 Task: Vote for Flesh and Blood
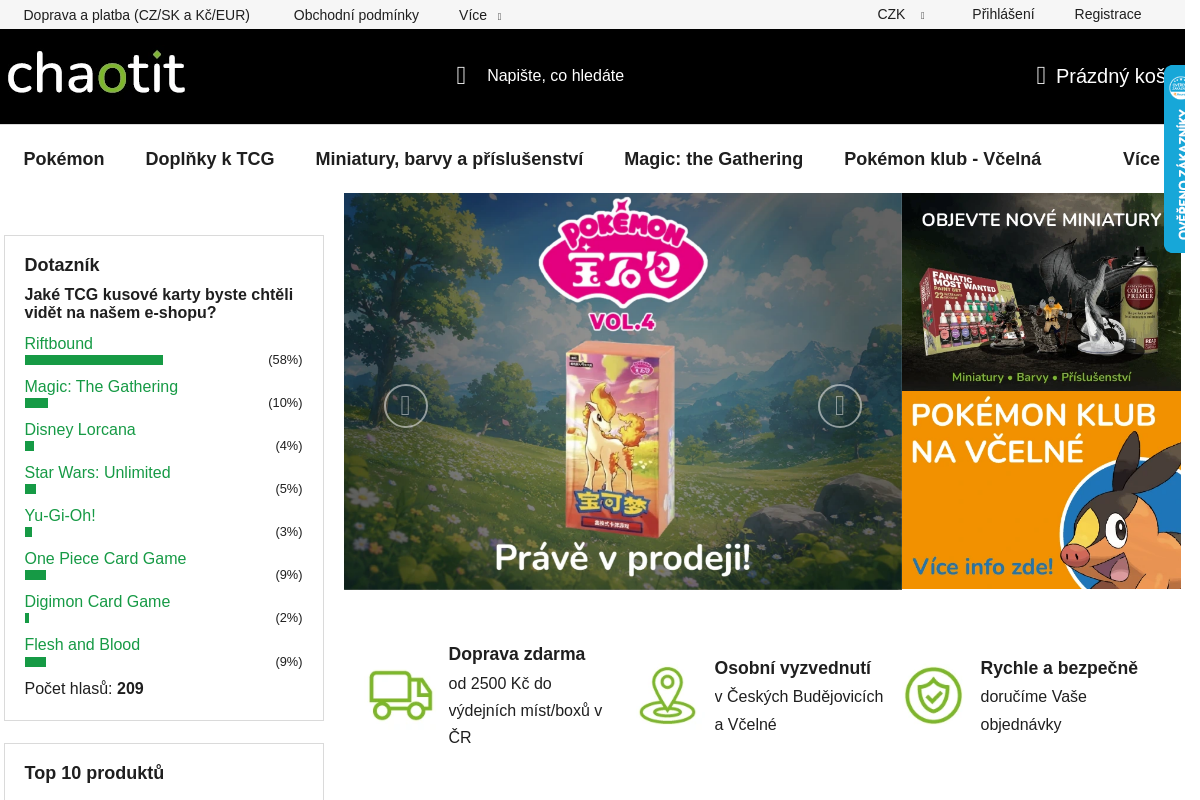(x=82, y=645)
